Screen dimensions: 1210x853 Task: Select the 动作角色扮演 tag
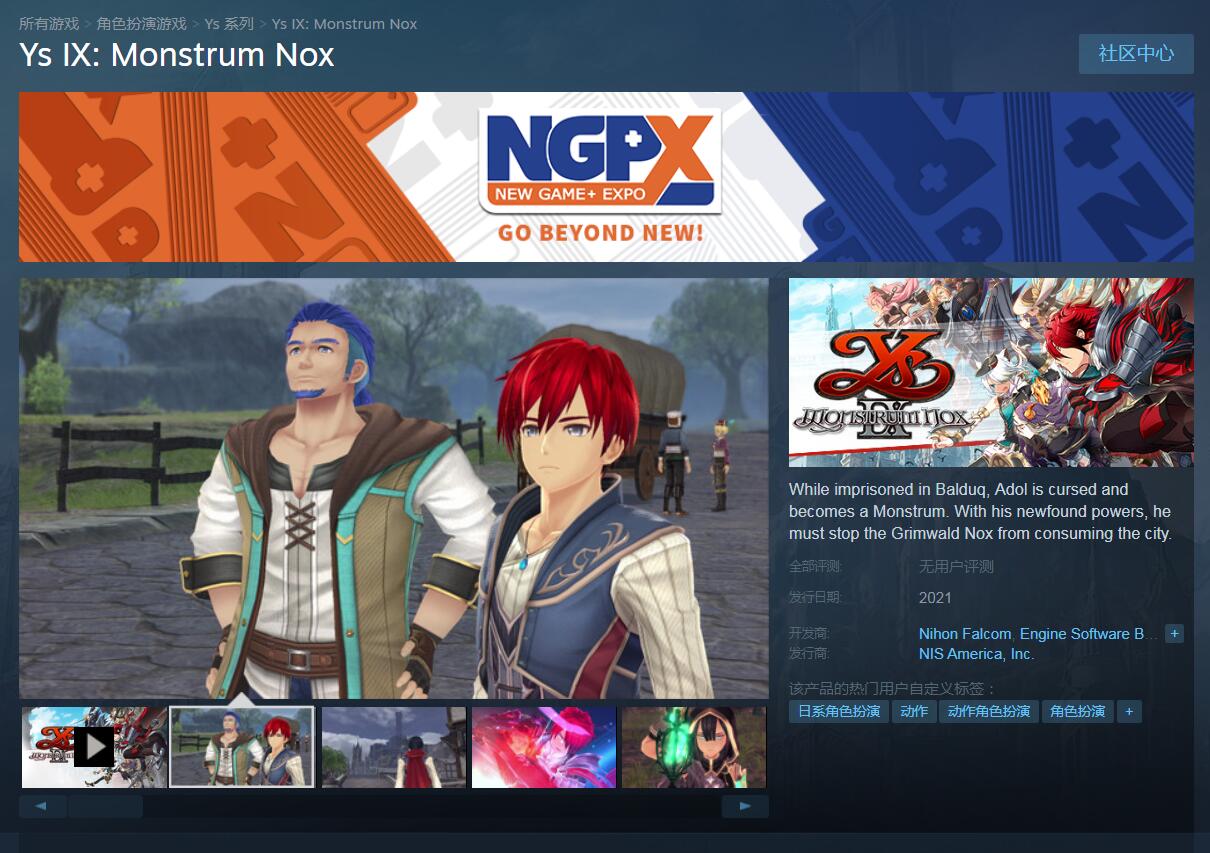pyautogui.click(x=989, y=712)
